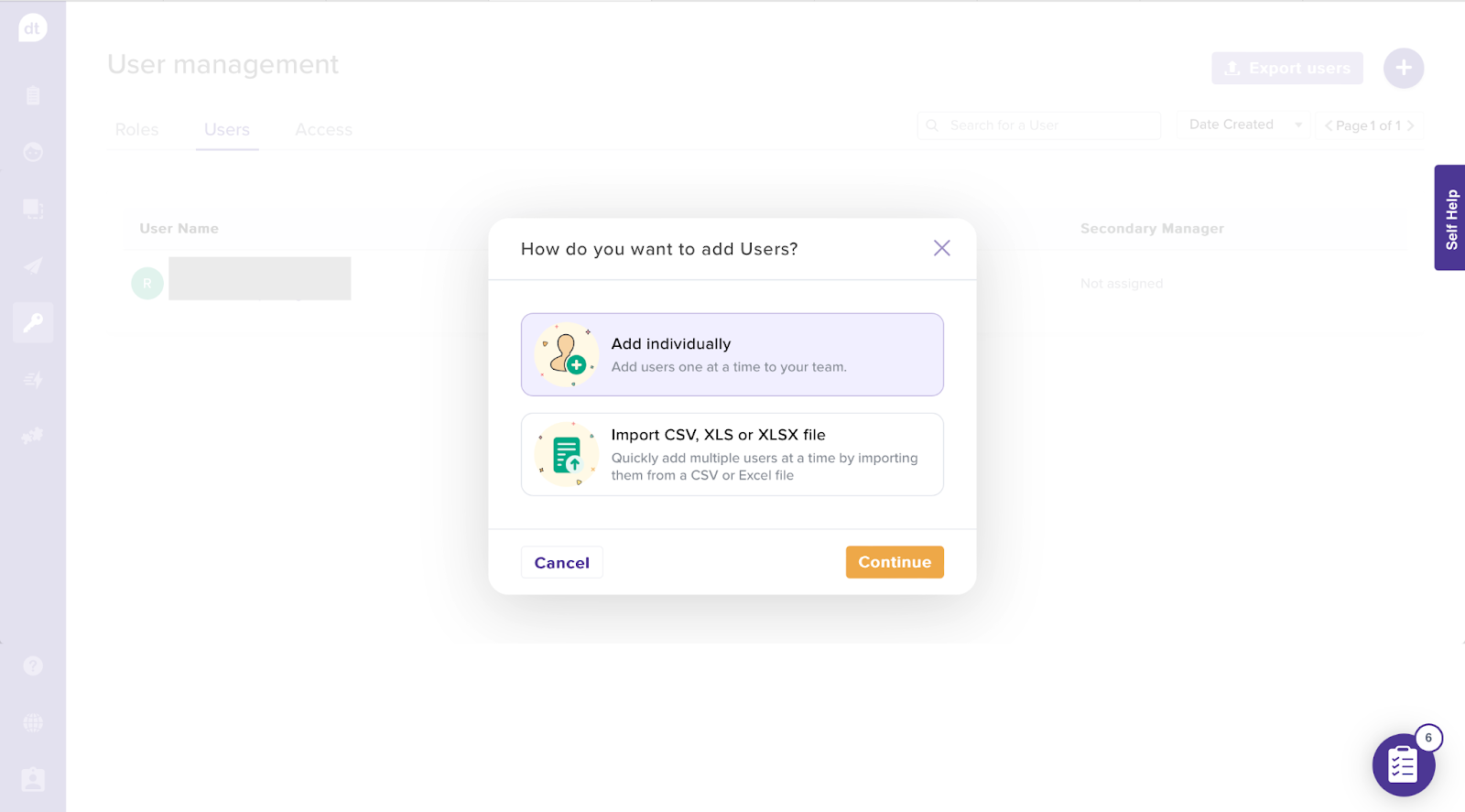Choose the Import CSV, XLS or XLSX file option

coord(732,454)
